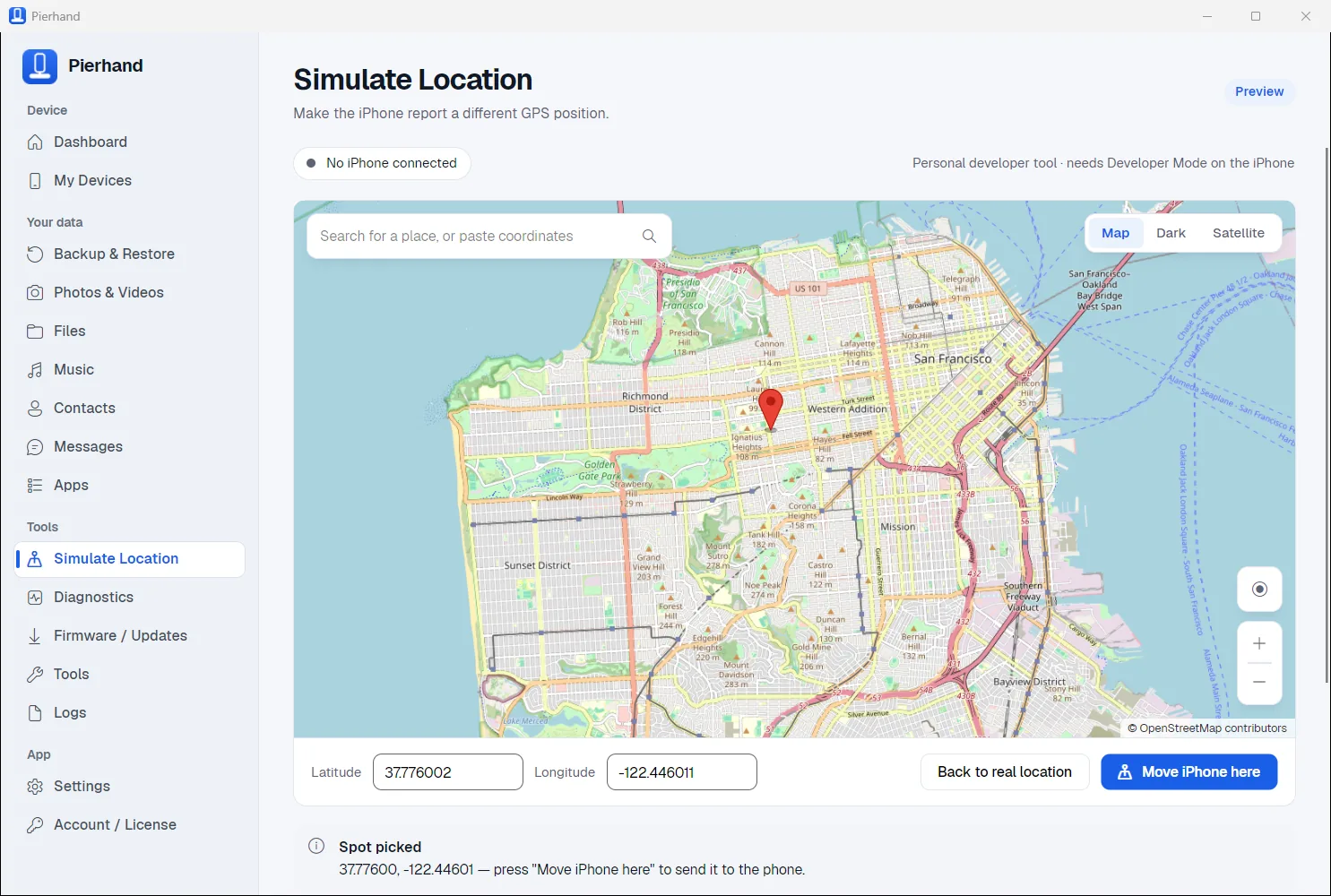Click Back to real location button

[x=1005, y=772]
